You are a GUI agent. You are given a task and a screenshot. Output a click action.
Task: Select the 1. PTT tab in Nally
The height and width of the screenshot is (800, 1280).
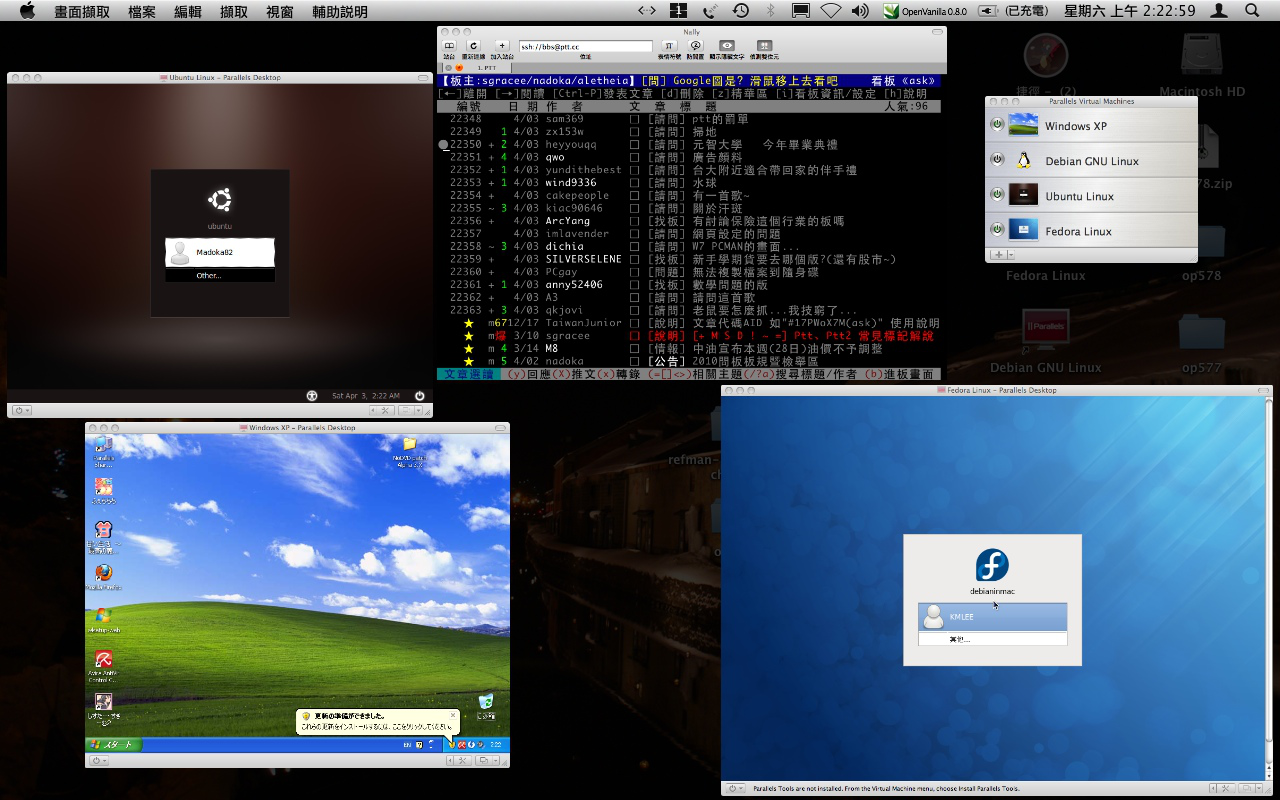(487, 68)
